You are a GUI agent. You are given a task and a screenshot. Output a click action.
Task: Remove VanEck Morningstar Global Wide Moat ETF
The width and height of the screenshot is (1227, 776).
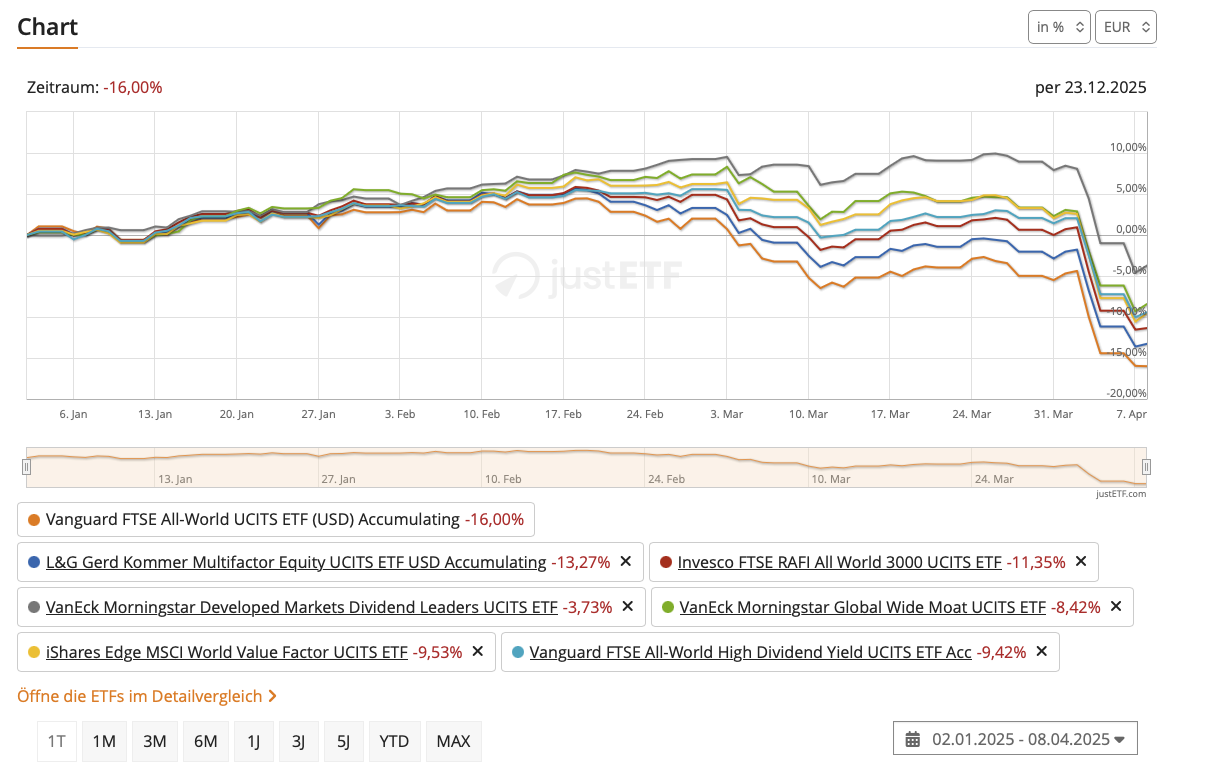(x=1116, y=606)
